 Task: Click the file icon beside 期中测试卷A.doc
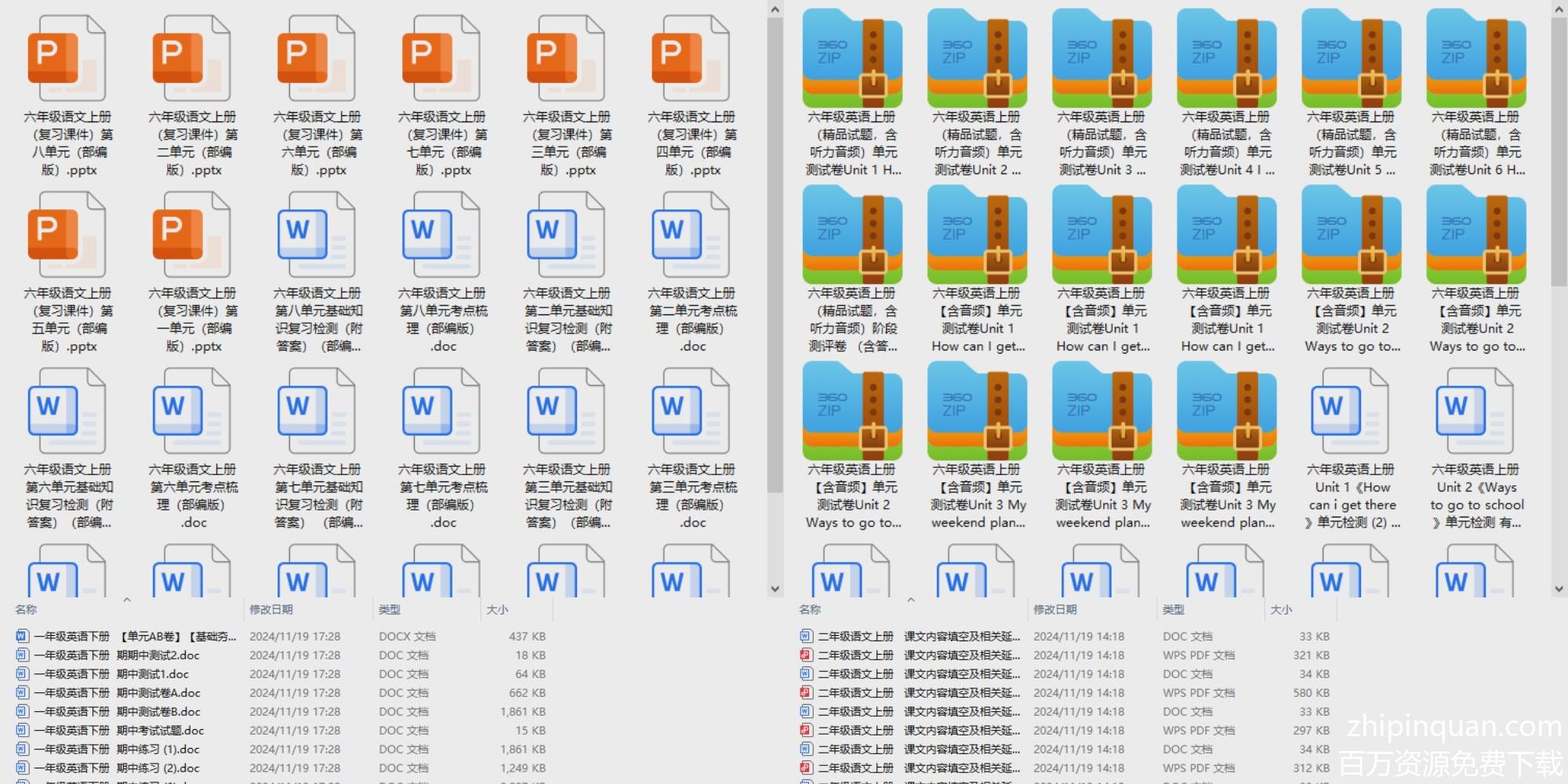click(x=22, y=692)
